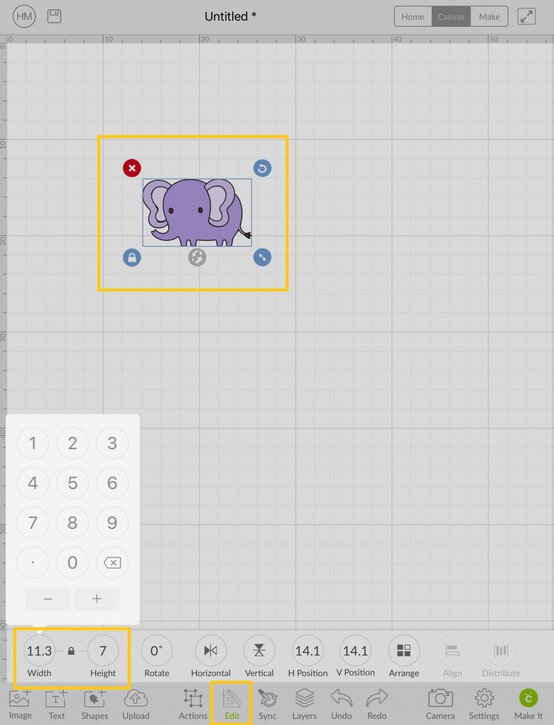Tap keypad digit 6
Screen dimensions: 554x725
(112, 483)
